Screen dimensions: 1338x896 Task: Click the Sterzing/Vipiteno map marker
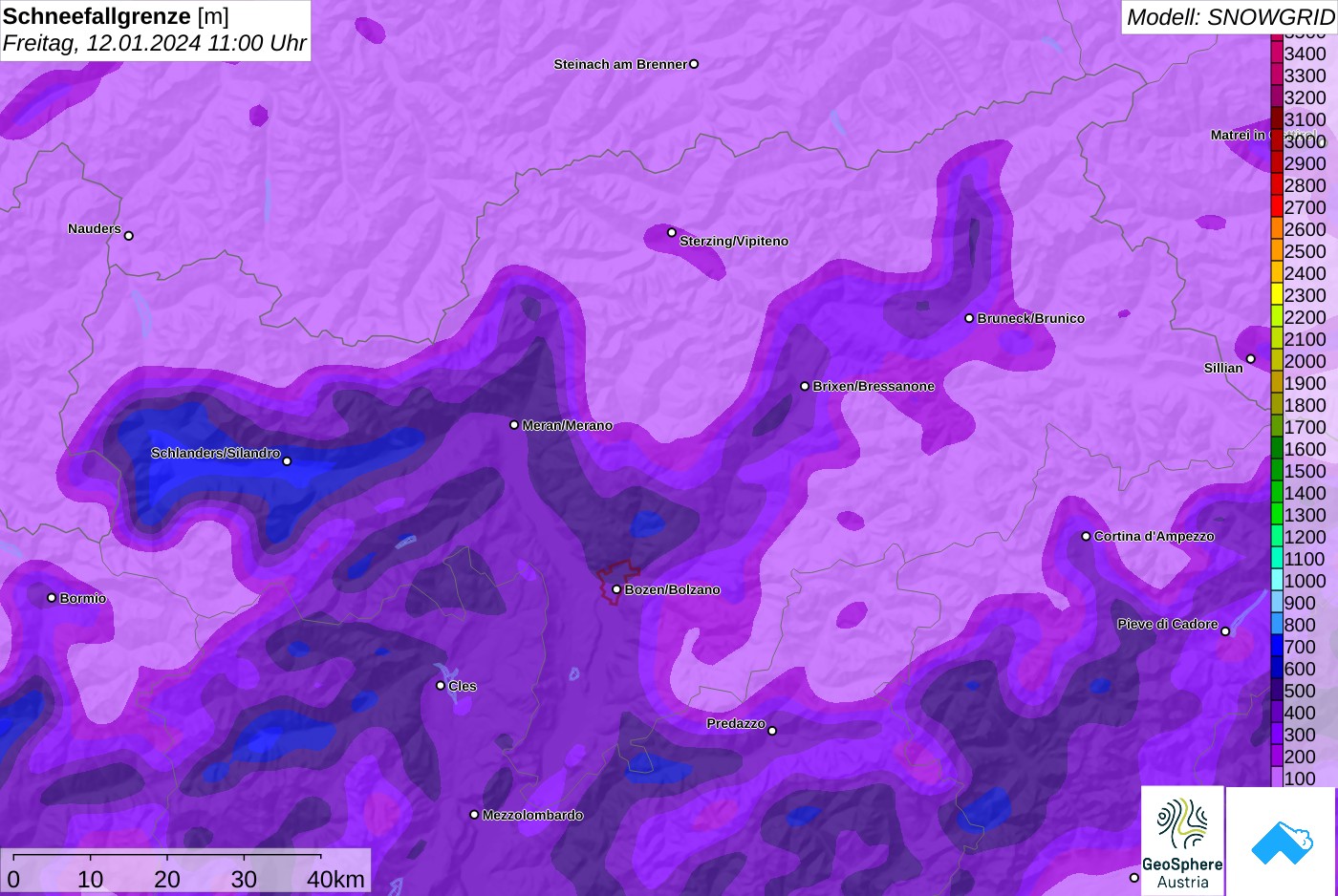[x=672, y=232]
